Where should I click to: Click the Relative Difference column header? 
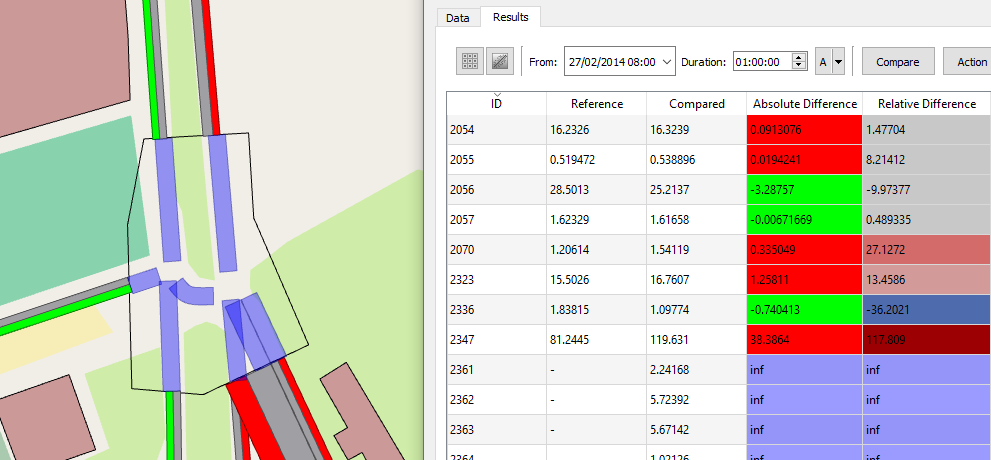click(926, 104)
